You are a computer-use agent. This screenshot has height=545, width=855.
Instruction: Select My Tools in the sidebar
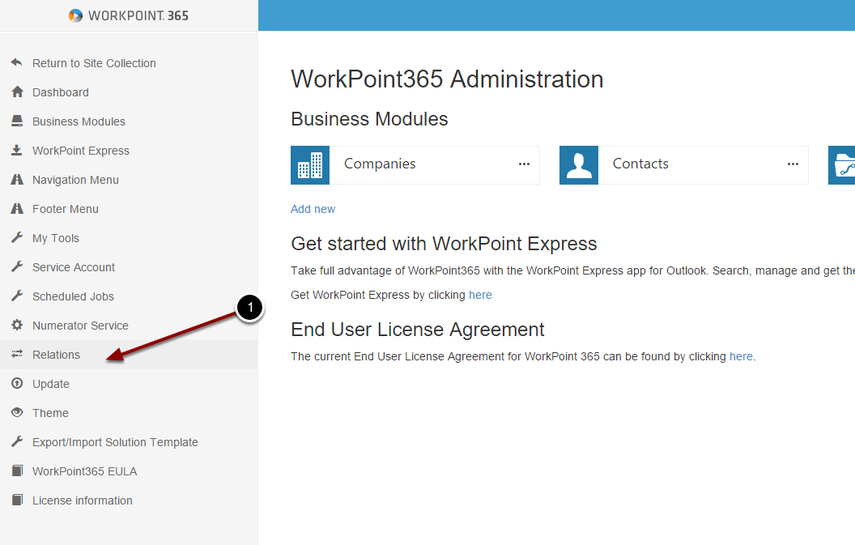(56, 238)
